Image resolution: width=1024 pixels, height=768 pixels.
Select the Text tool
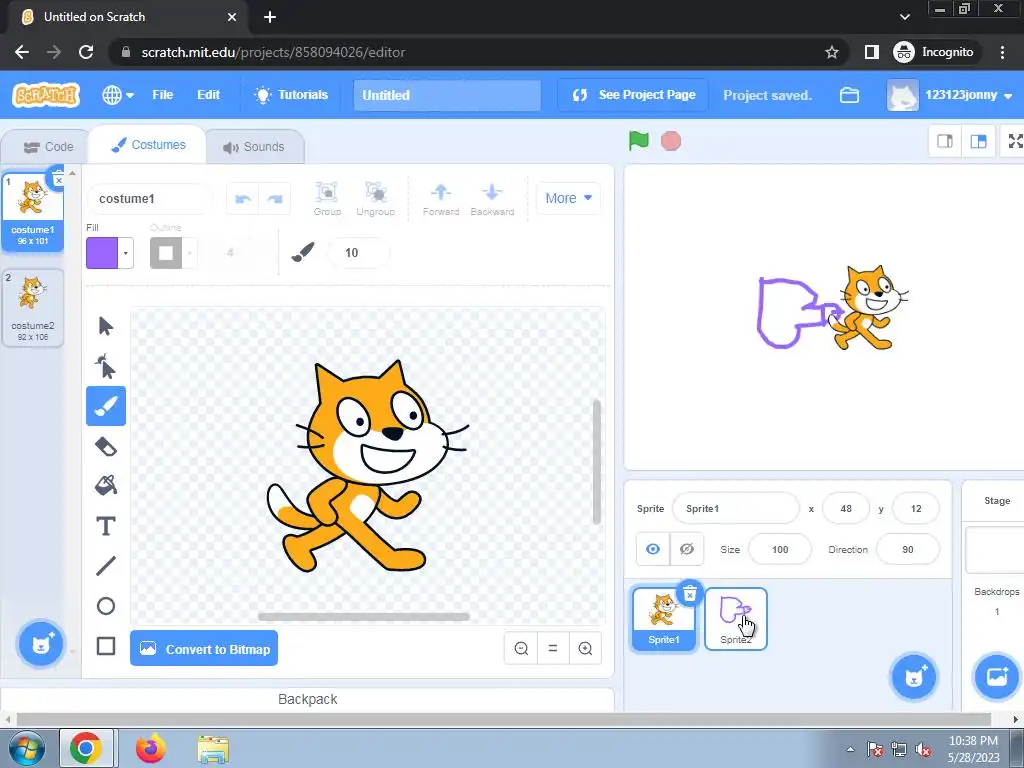tap(106, 526)
